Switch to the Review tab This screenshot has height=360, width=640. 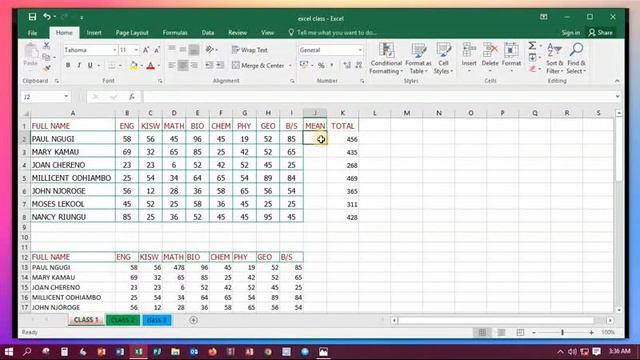237,33
